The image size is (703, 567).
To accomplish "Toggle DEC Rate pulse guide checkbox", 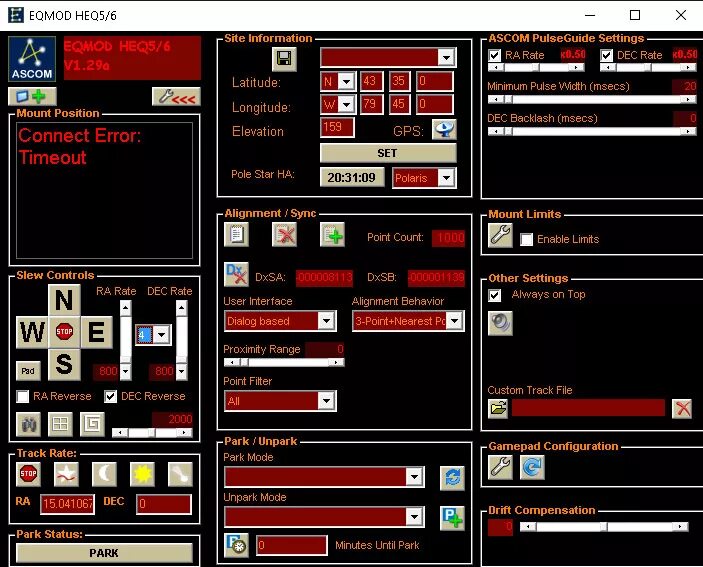I will 606,56.
